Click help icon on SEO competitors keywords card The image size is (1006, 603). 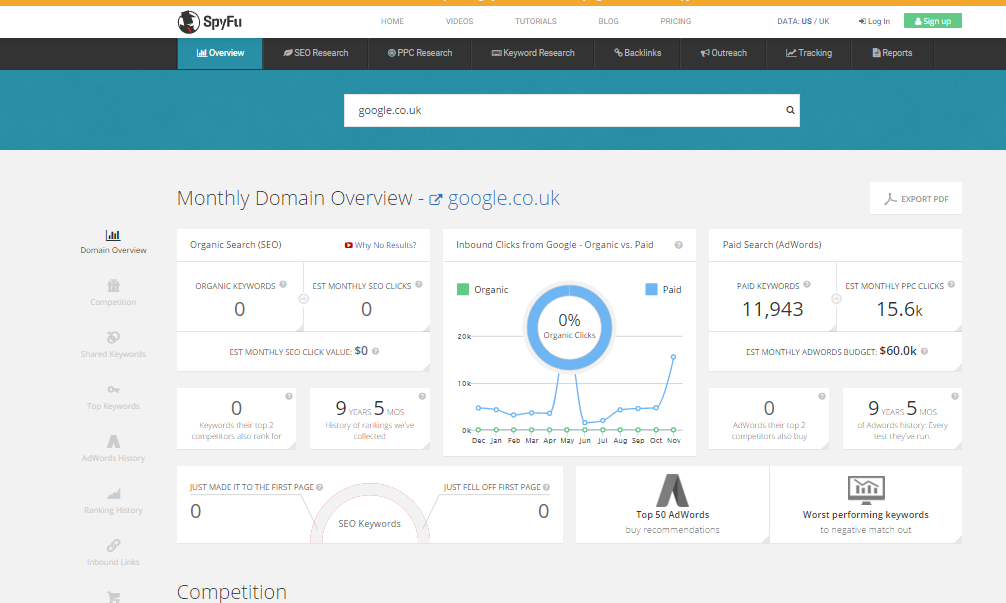click(289, 396)
